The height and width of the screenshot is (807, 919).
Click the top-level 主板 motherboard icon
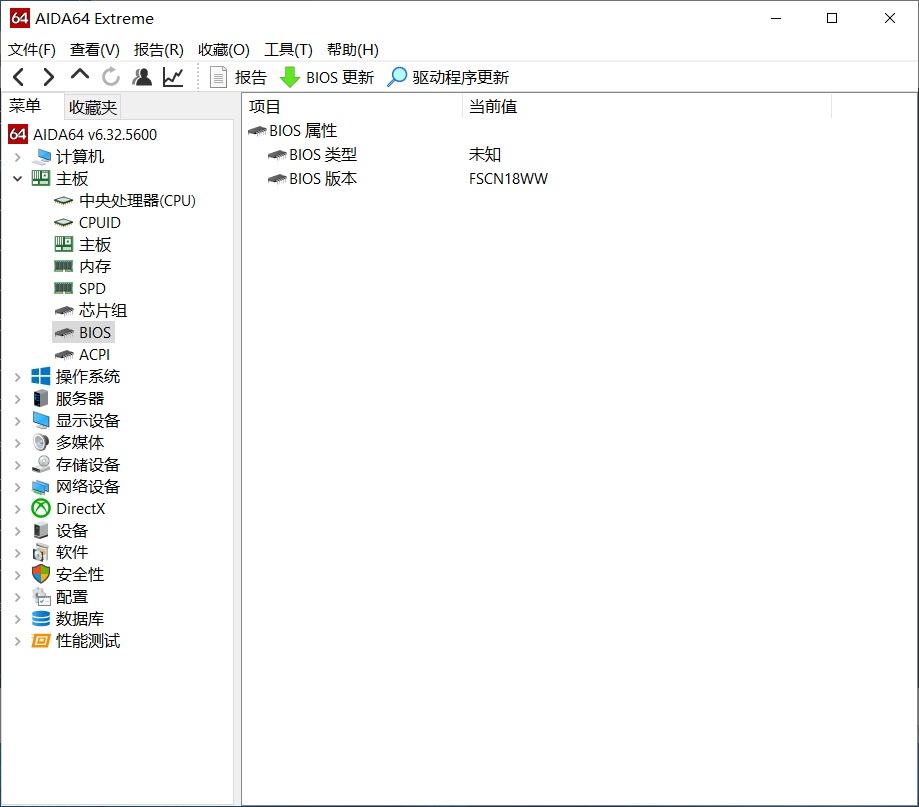[40, 178]
